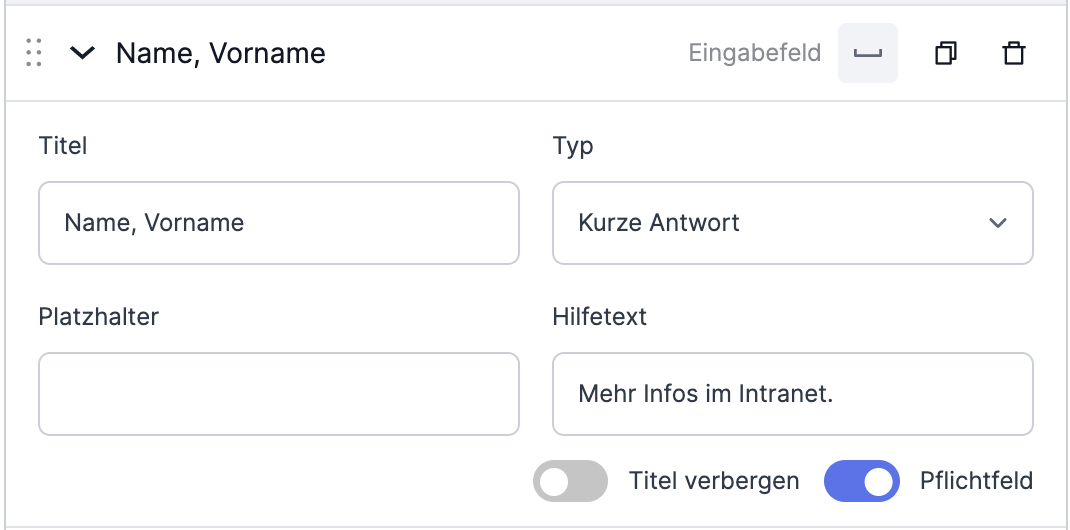1070x530 pixels.
Task: Click the Titel verbergen label text
Action: coord(714,481)
